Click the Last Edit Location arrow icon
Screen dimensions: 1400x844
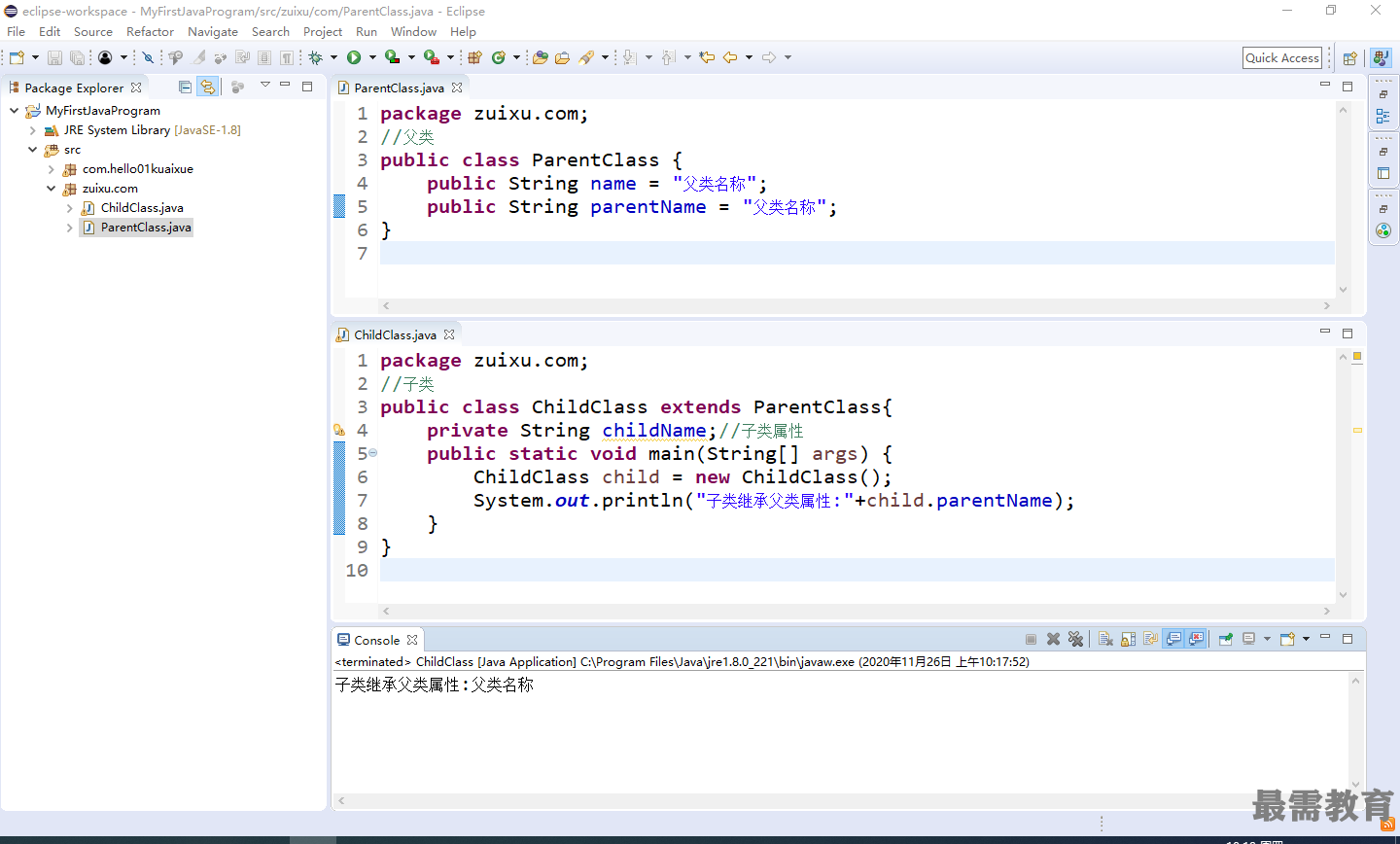click(707, 57)
